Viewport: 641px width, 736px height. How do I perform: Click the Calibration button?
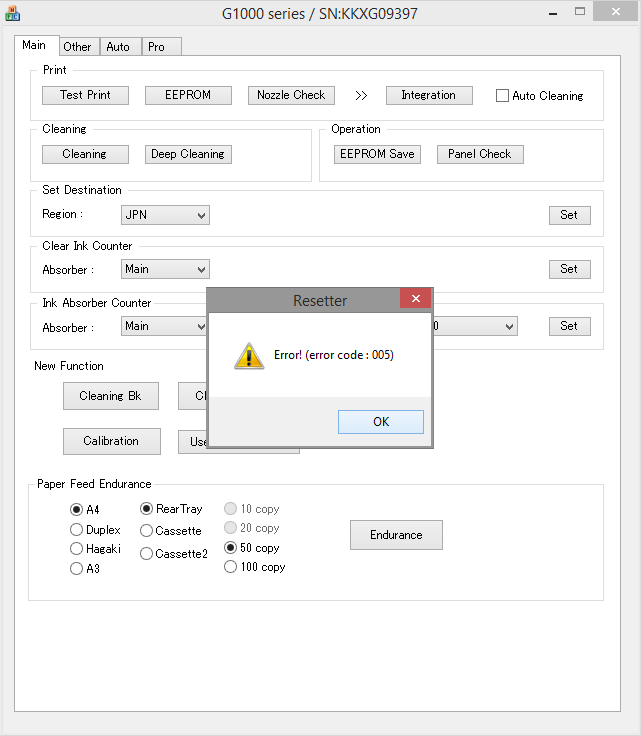point(112,441)
